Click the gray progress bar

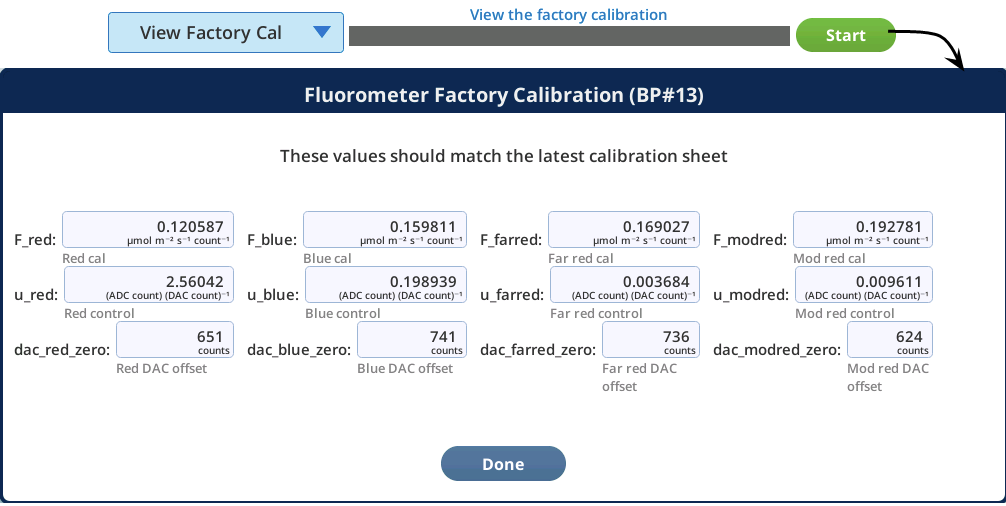tap(569, 36)
